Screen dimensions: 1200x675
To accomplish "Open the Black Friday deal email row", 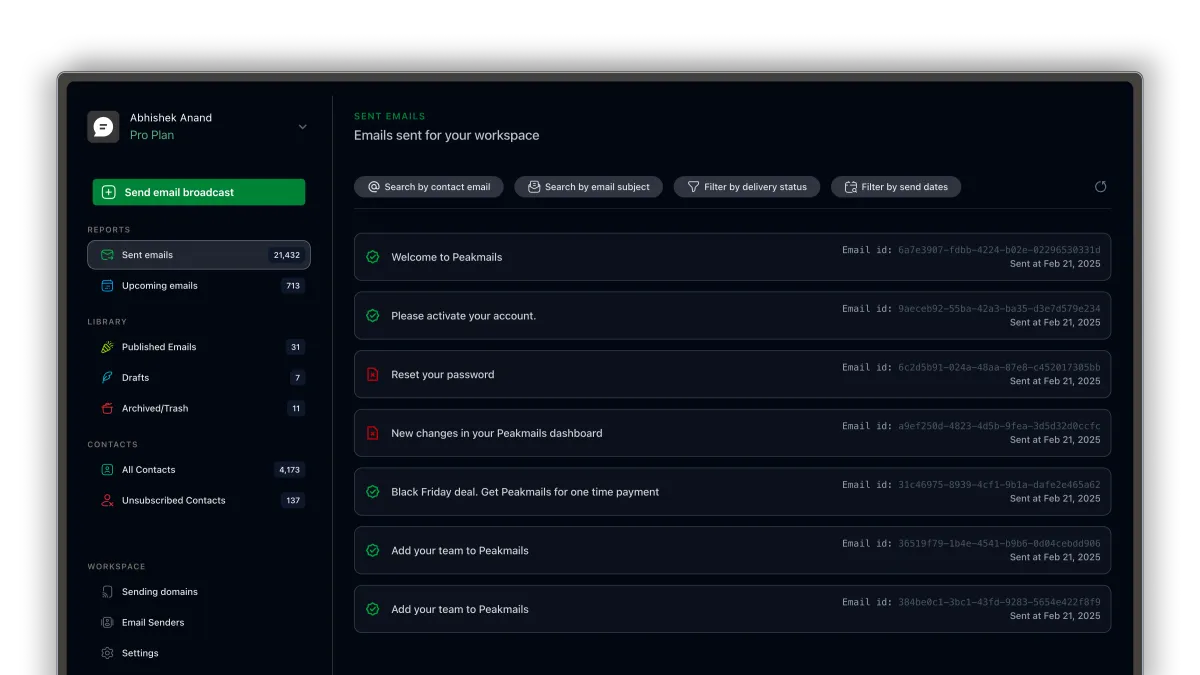I will coord(732,492).
